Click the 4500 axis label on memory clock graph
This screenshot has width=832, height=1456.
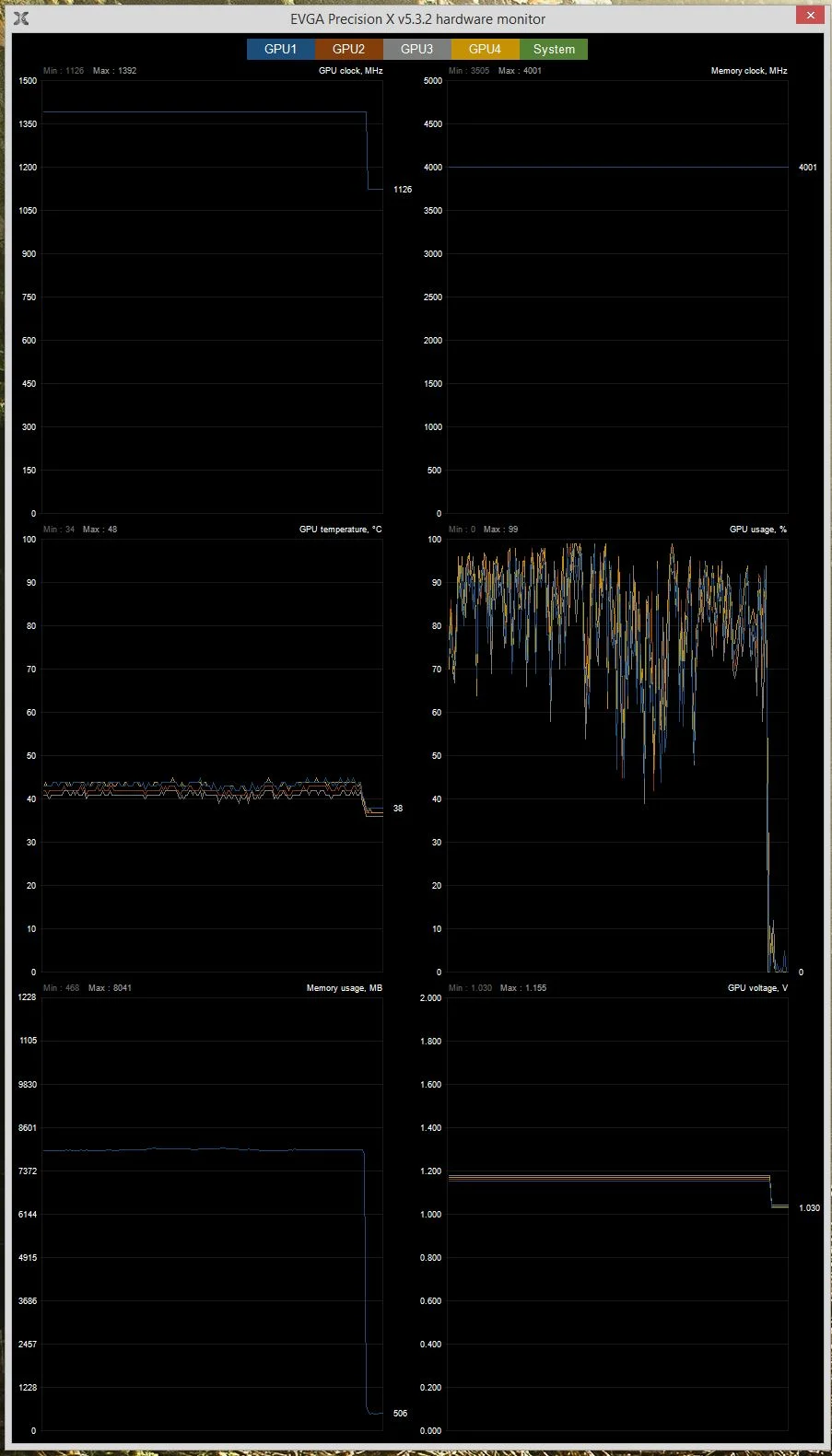click(x=433, y=124)
